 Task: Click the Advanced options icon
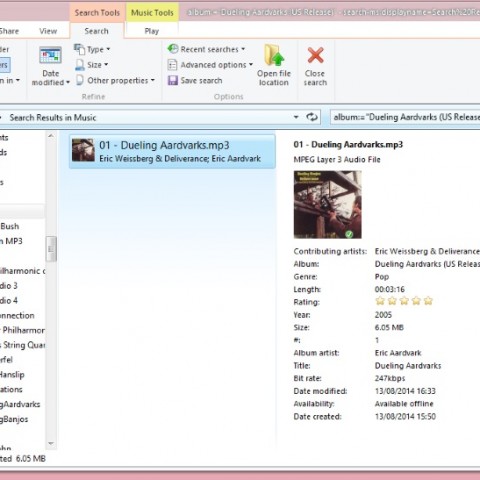pyautogui.click(x=172, y=65)
